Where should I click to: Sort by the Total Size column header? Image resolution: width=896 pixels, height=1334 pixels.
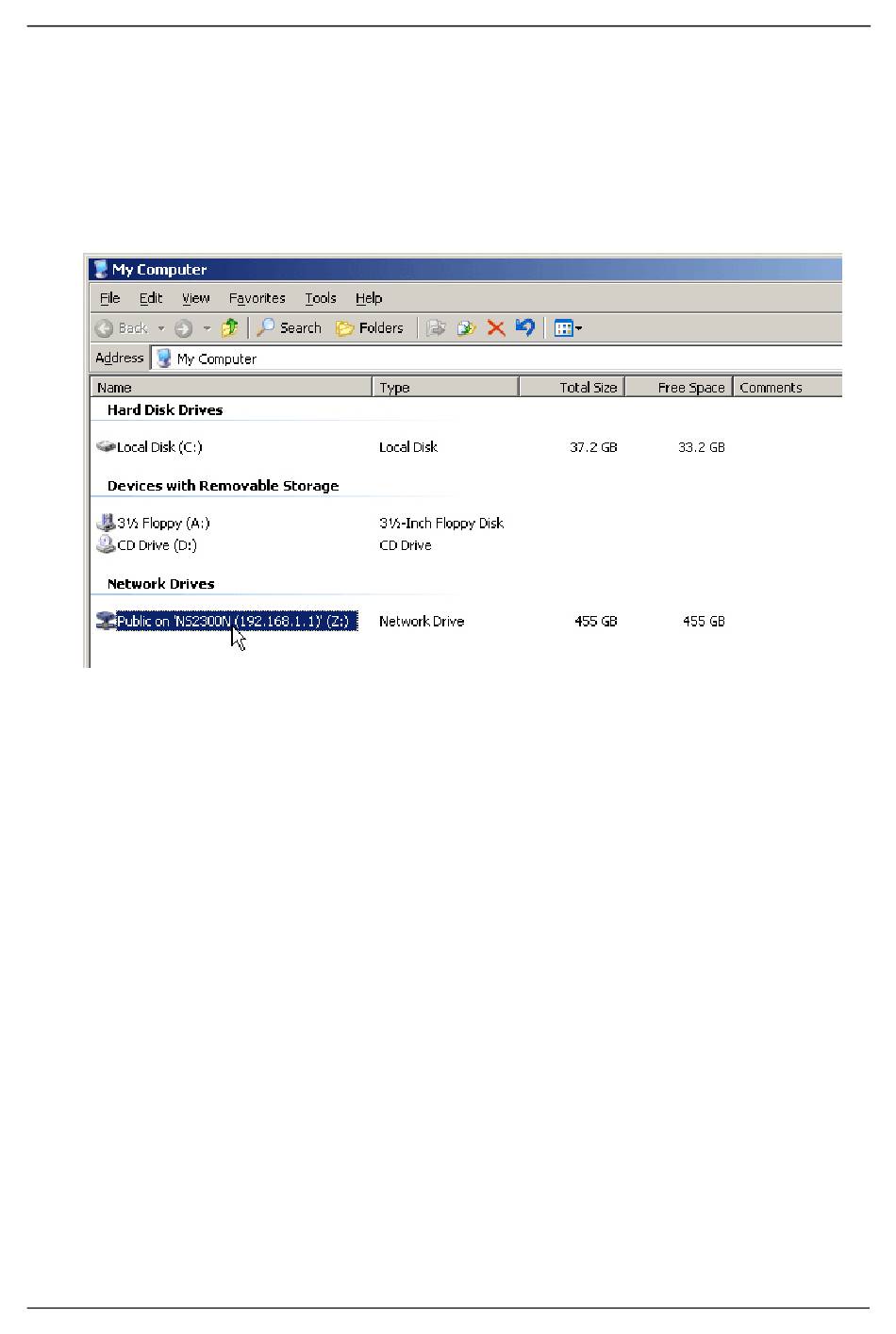(572, 388)
